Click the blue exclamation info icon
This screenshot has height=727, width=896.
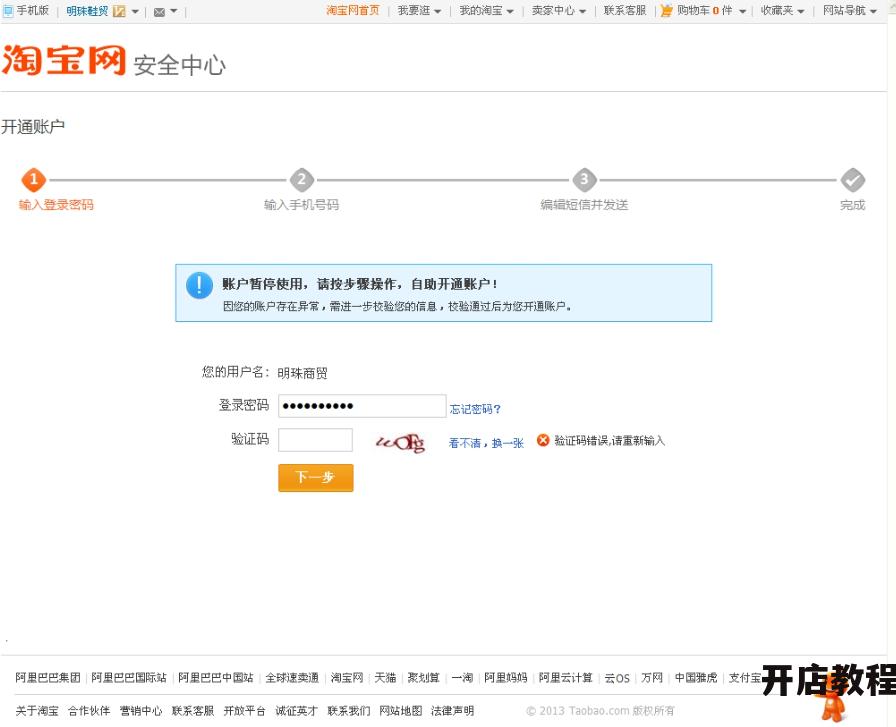pyautogui.click(x=199, y=285)
